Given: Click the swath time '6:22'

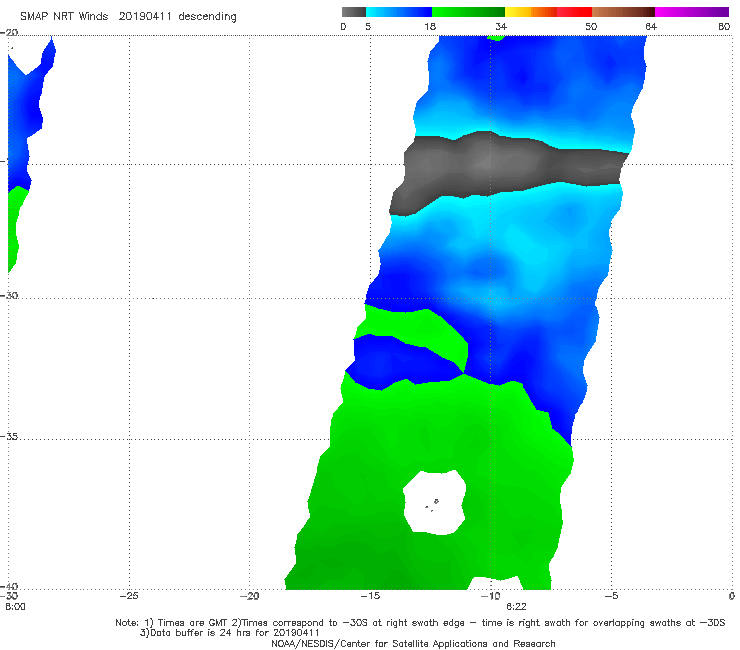Looking at the screenshot, I should 516,607.
